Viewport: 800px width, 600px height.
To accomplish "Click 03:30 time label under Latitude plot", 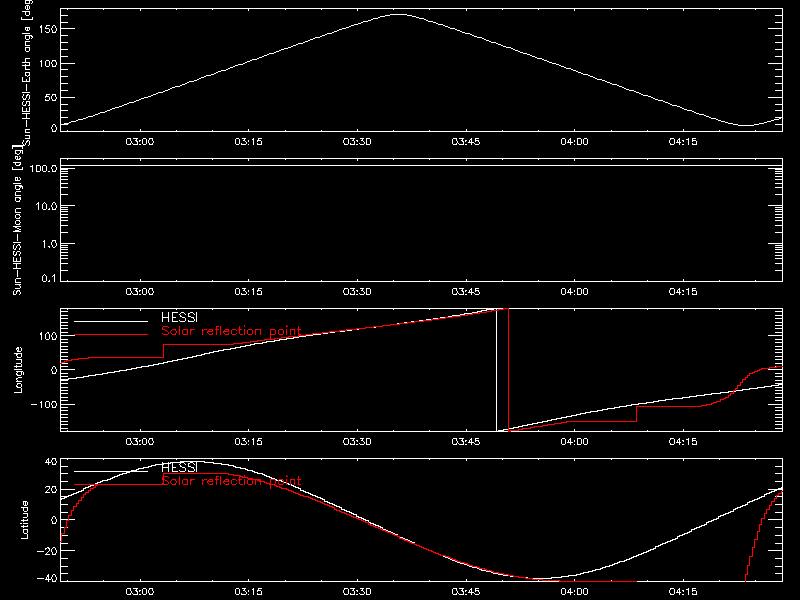I will pyautogui.click(x=357, y=592).
